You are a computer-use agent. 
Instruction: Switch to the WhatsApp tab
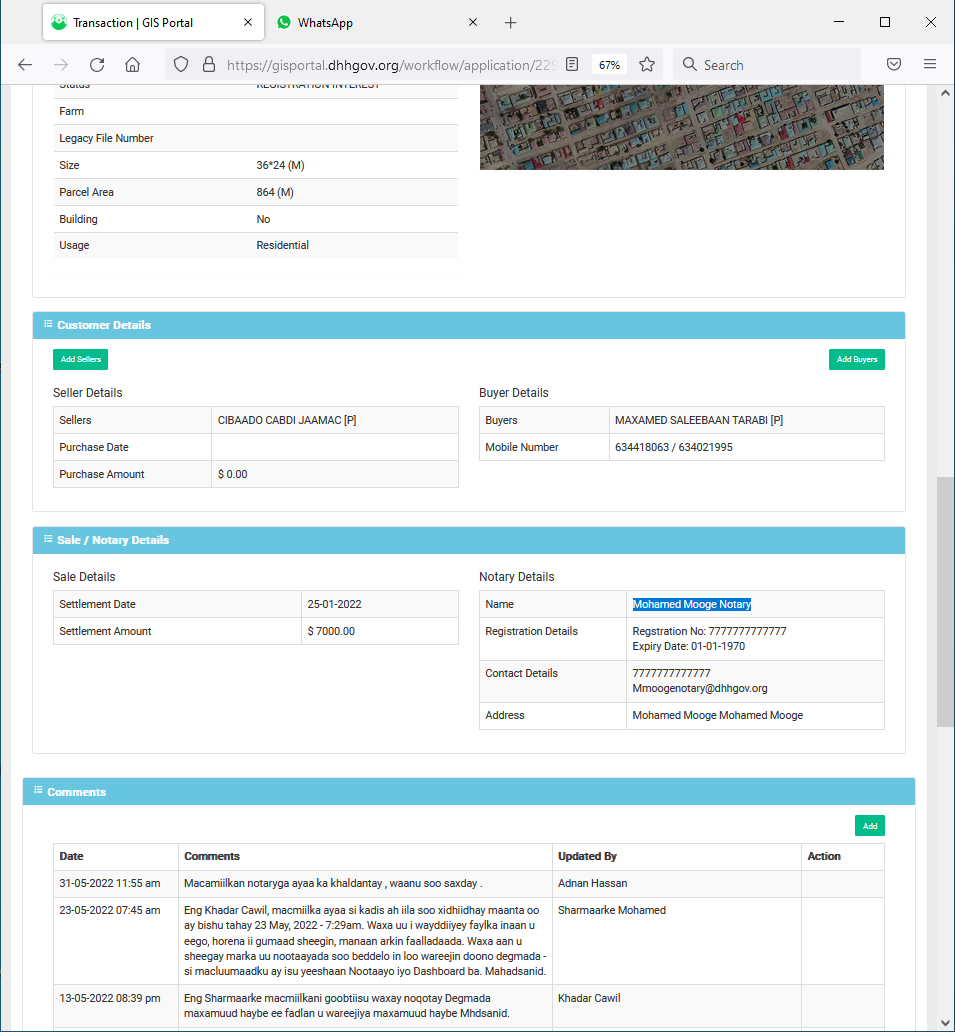(x=378, y=22)
